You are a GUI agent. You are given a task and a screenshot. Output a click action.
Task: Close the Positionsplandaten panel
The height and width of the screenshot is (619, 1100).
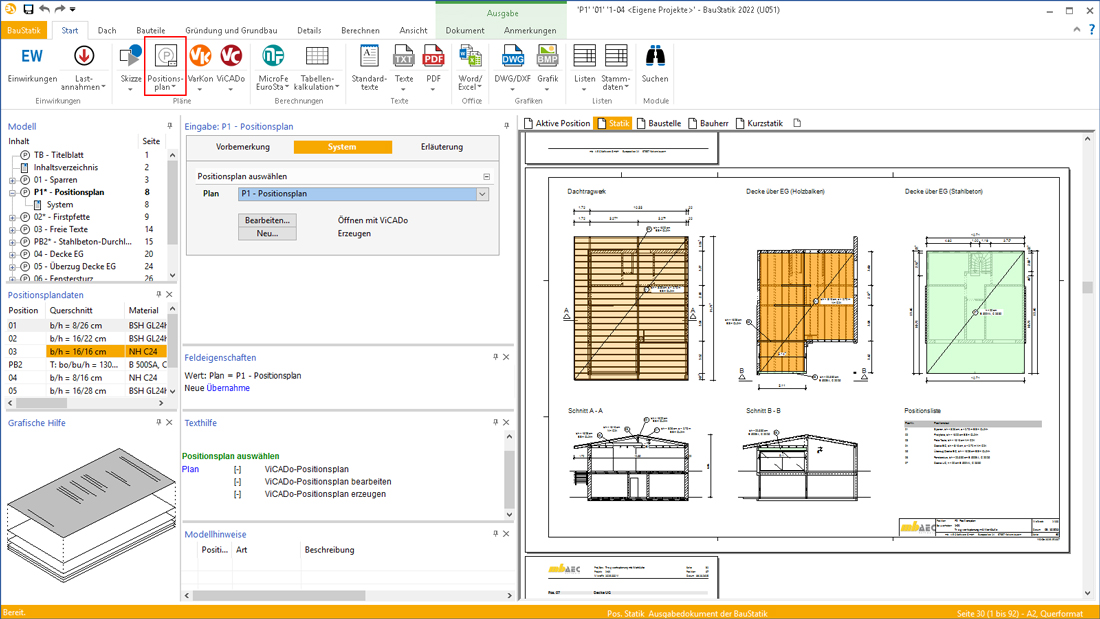[169, 294]
